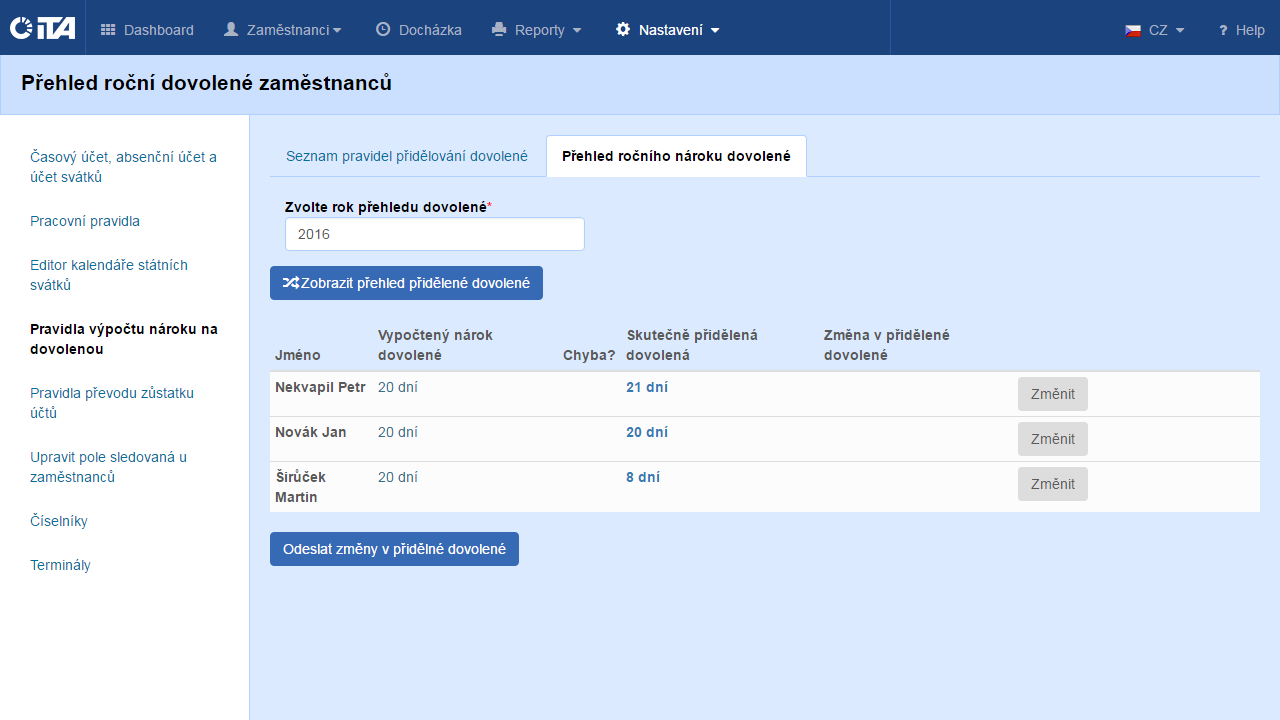Click 20 dní link for Novák Jan
The image size is (1280, 720).
(x=647, y=432)
